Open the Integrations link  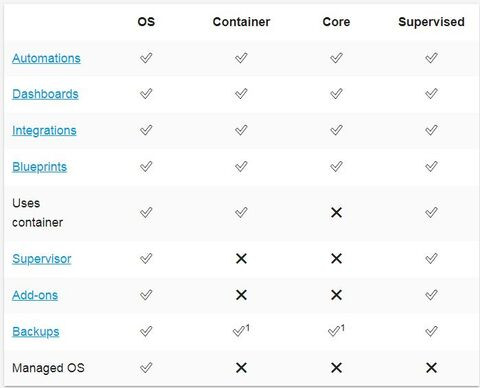point(44,130)
